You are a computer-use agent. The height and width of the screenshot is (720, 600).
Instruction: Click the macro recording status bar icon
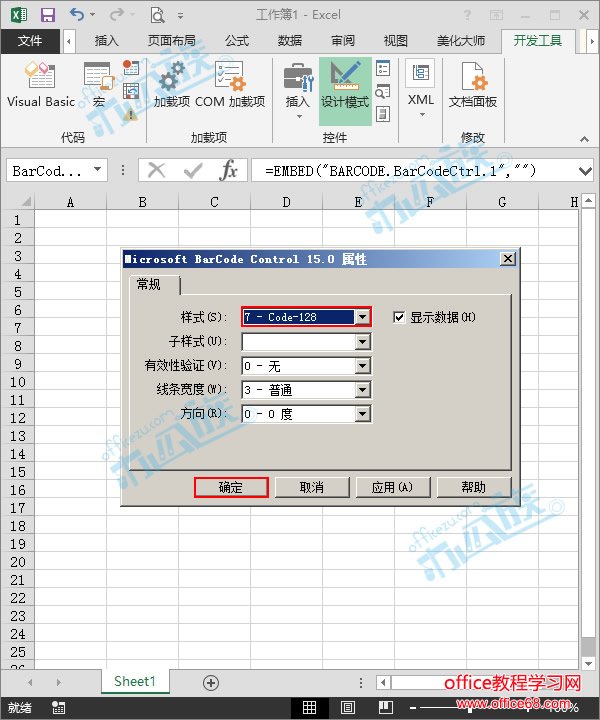coord(59,708)
